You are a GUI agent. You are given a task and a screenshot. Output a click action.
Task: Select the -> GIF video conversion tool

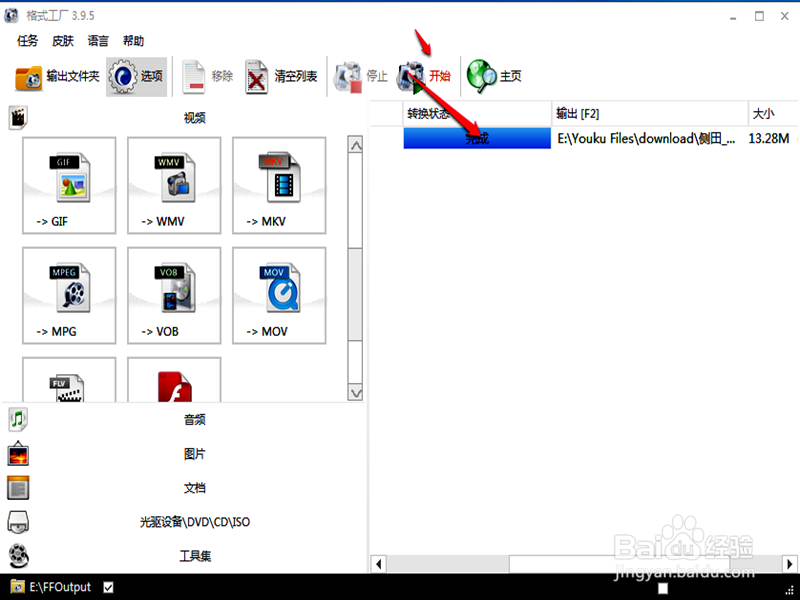68,185
